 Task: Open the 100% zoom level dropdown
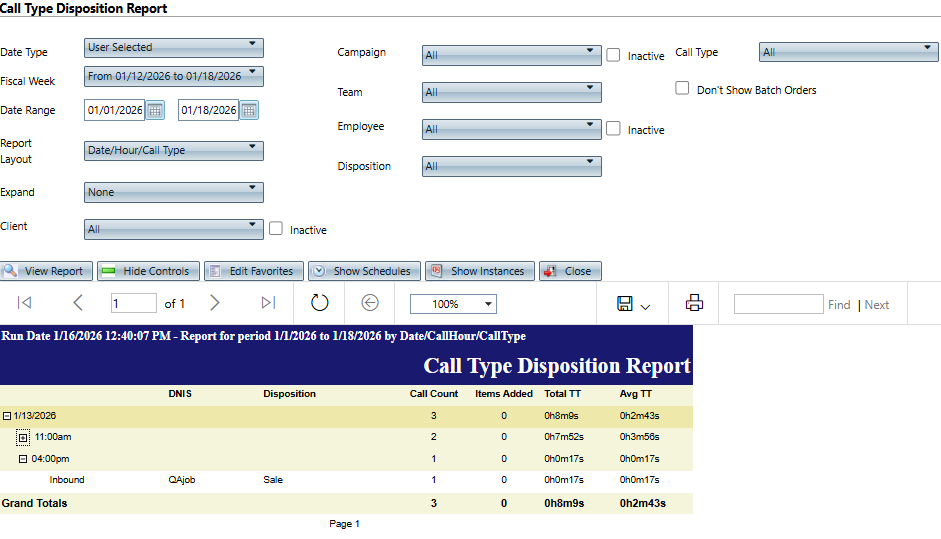pos(453,304)
